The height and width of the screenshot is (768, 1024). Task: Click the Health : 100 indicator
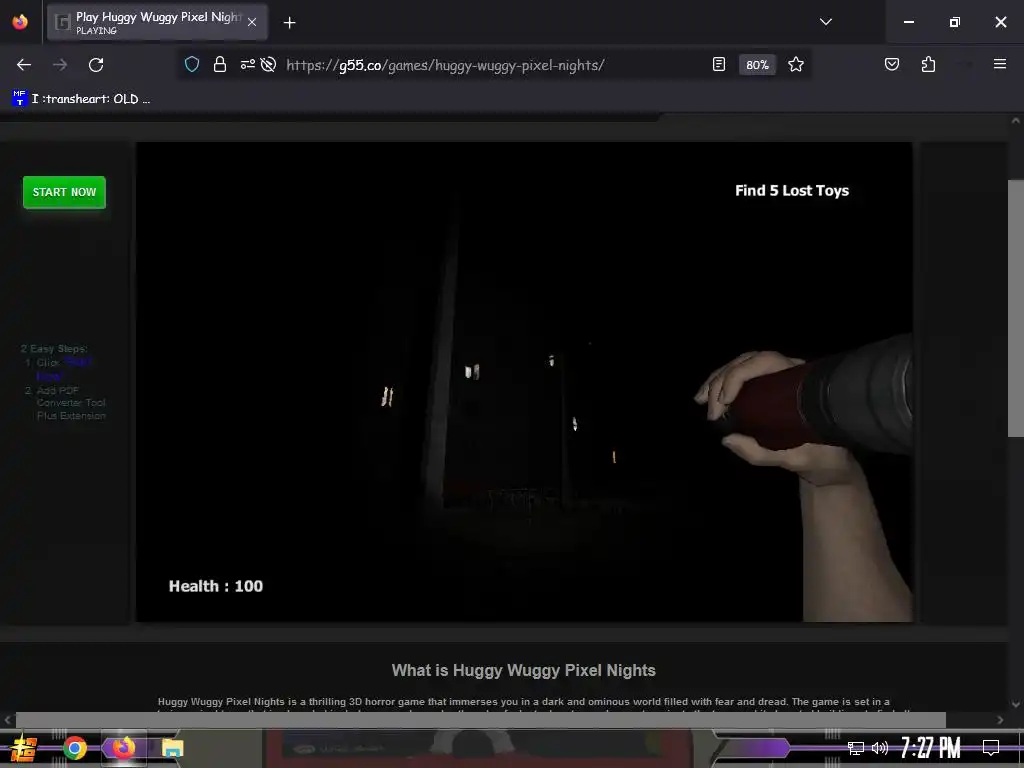point(216,586)
